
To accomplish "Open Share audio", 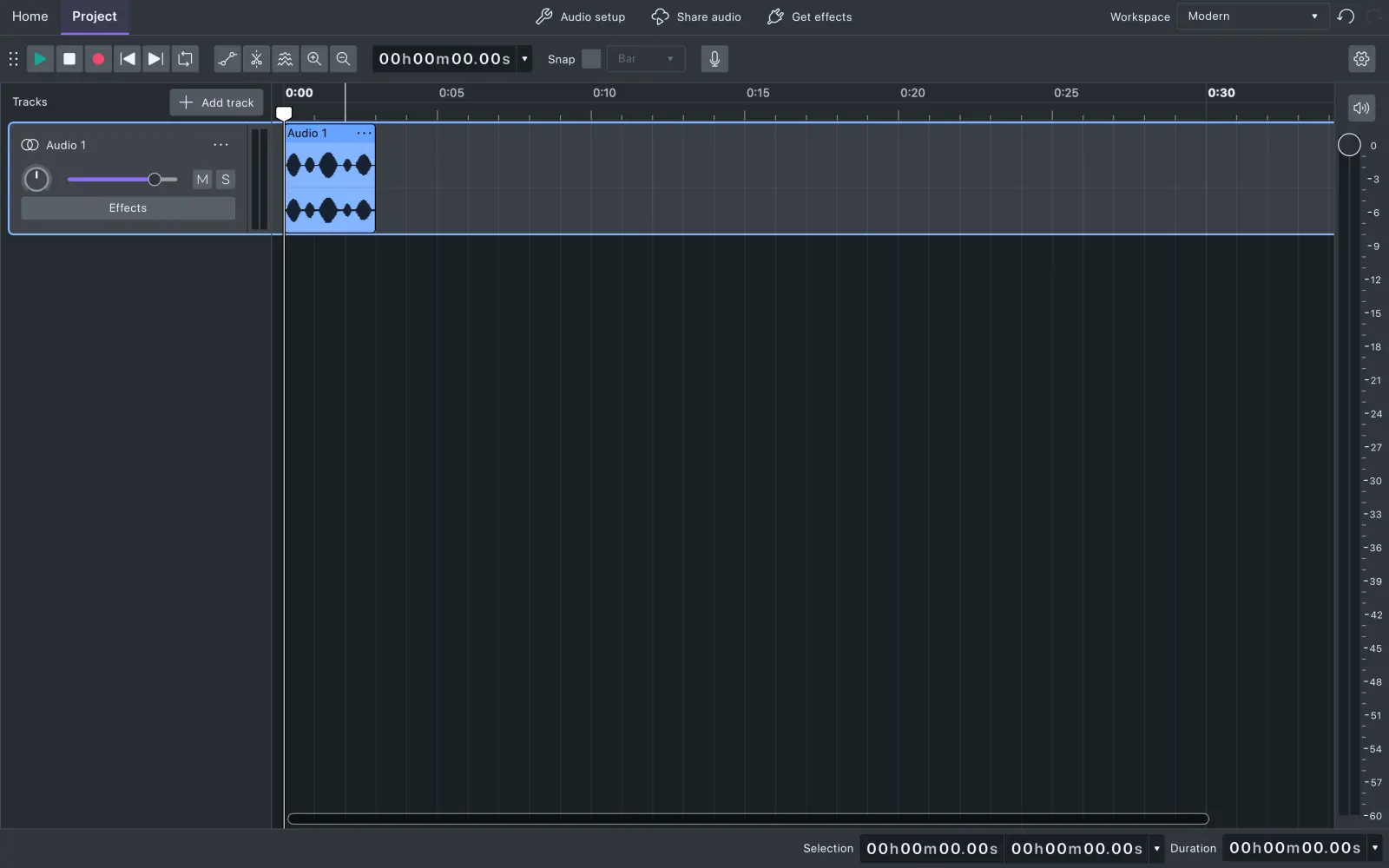I will [x=696, y=16].
